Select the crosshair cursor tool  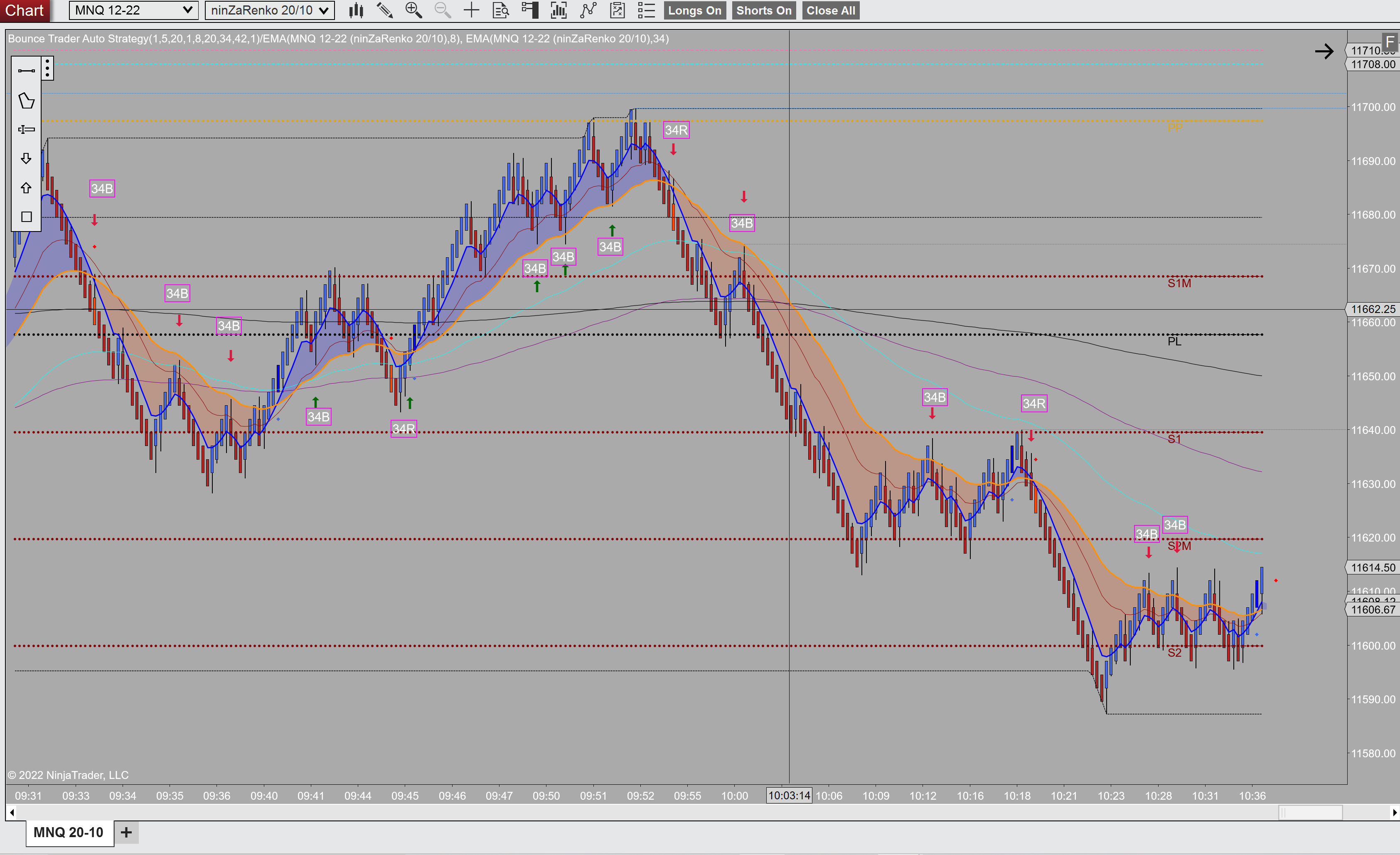click(471, 10)
